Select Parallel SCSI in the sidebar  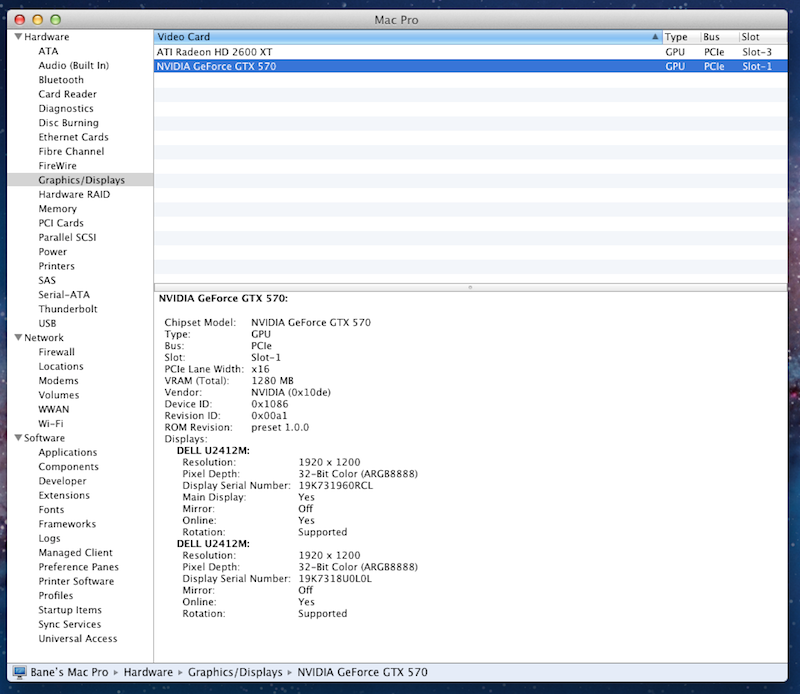[67, 237]
